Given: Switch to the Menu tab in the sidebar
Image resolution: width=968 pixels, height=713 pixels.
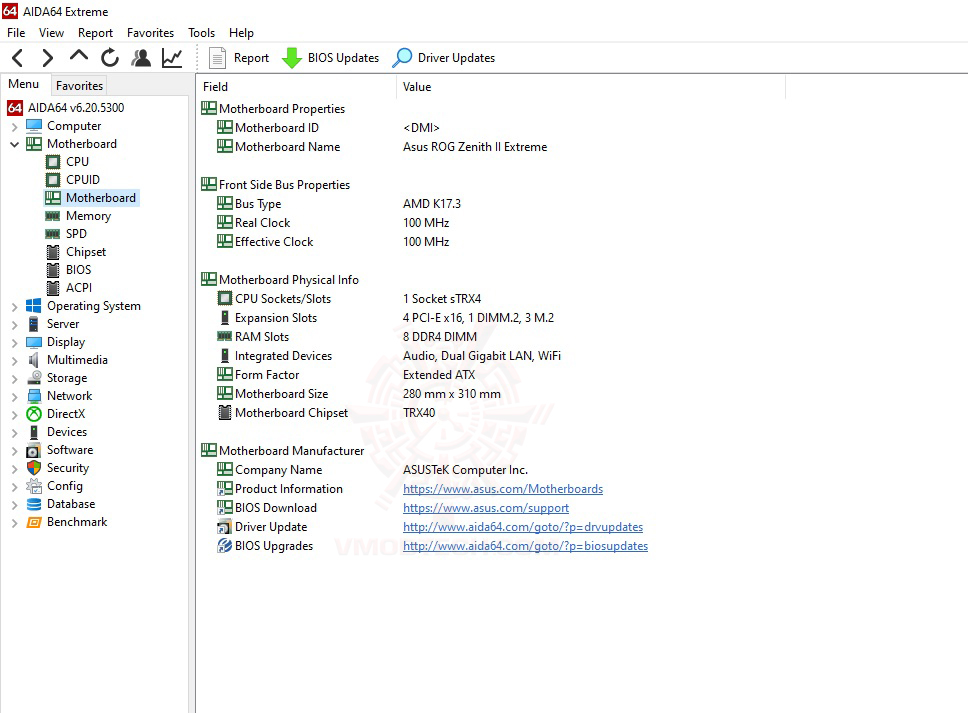Looking at the screenshot, I should (x=23, y=84).
